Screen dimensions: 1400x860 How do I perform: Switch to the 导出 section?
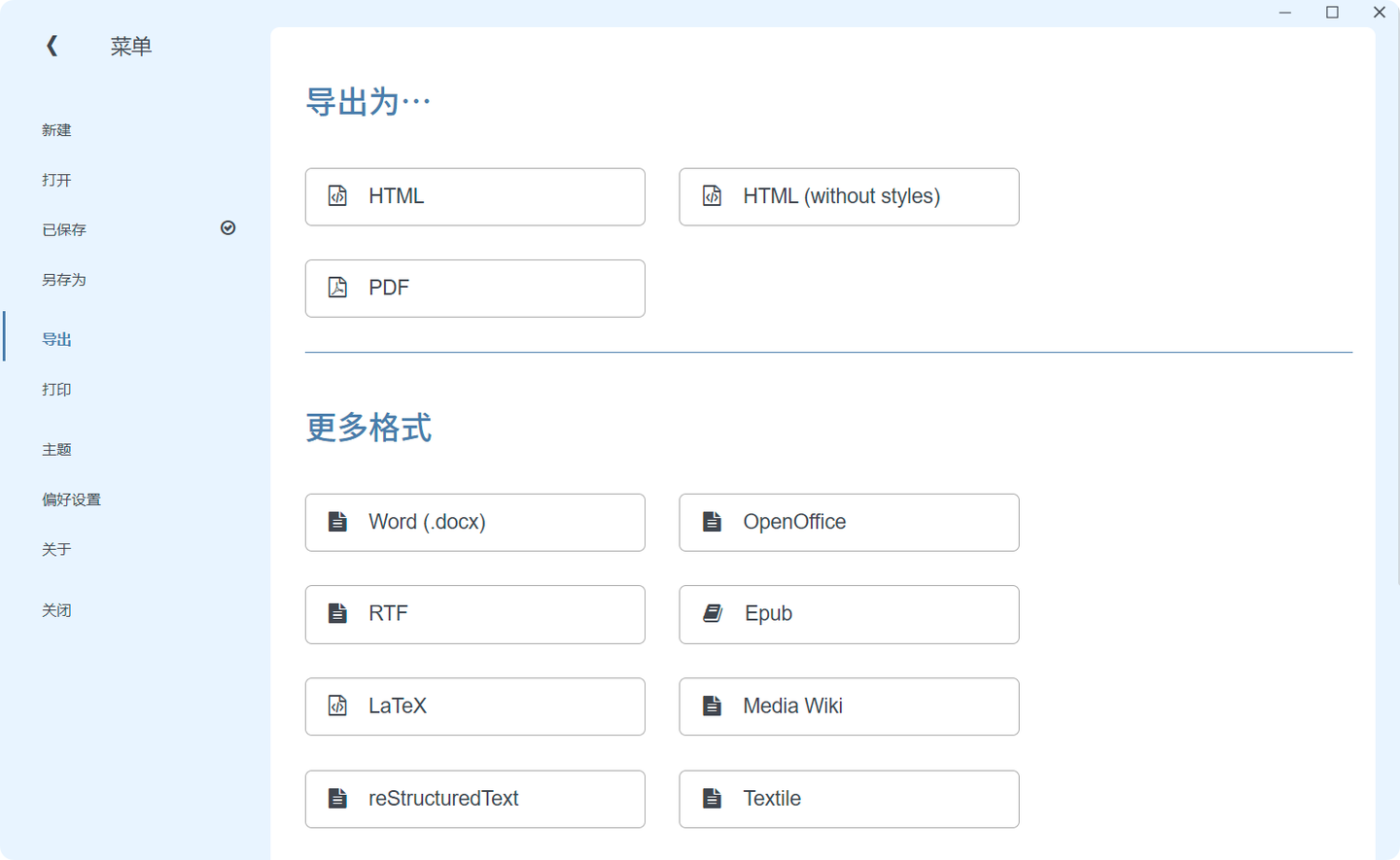pos(56,338)
